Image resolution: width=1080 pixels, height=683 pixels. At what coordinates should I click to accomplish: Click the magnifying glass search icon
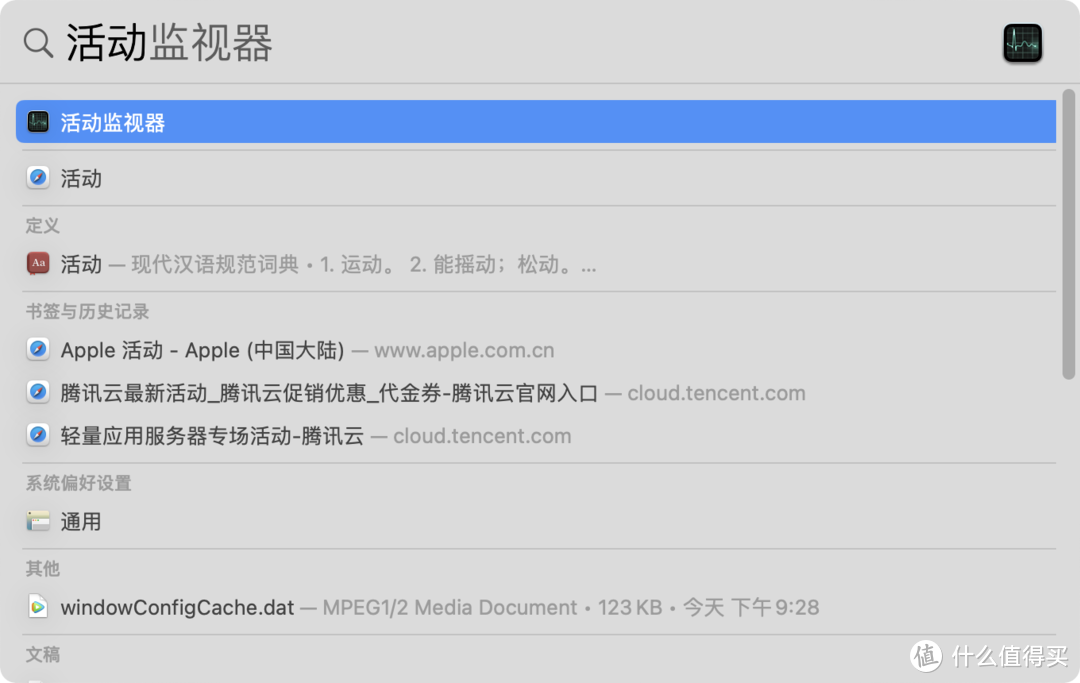tap(38, 41)
